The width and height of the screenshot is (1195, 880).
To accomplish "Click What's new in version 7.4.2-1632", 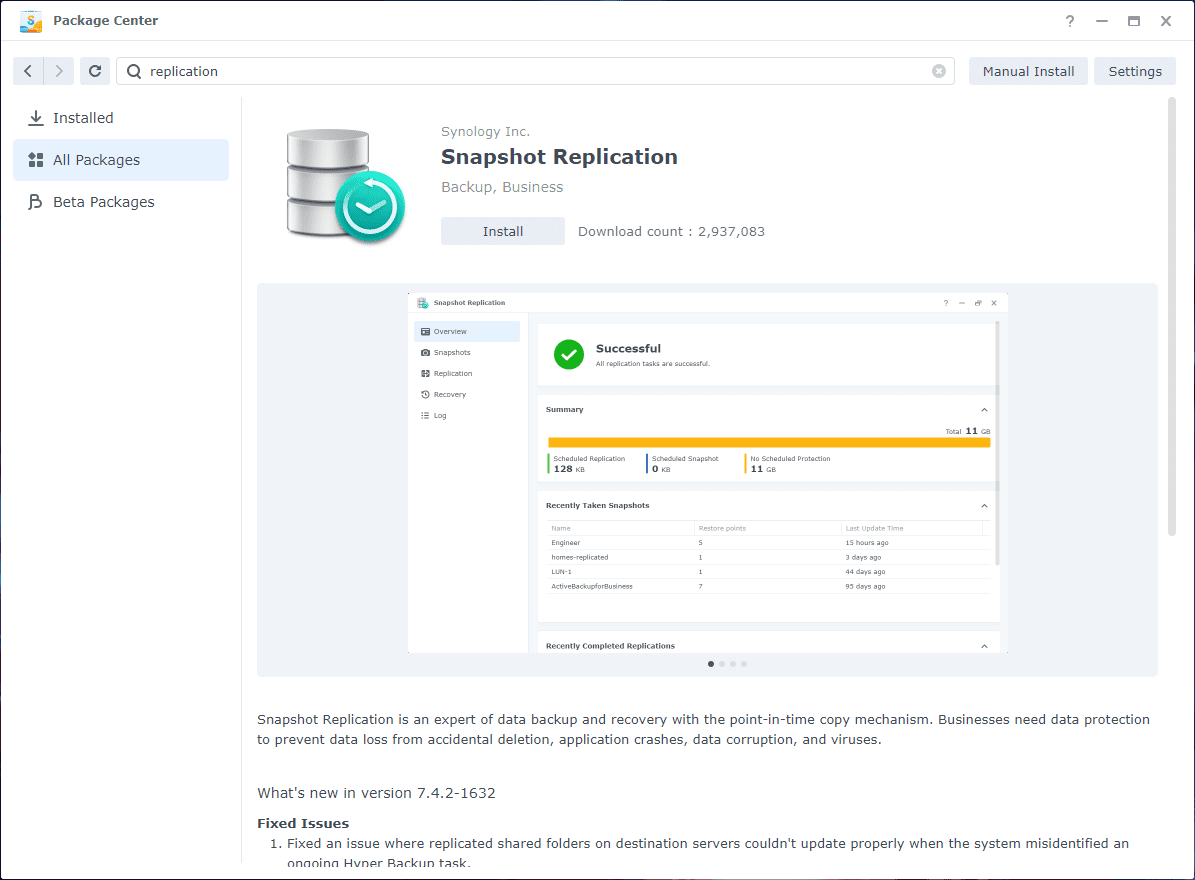I will point(376,793).
